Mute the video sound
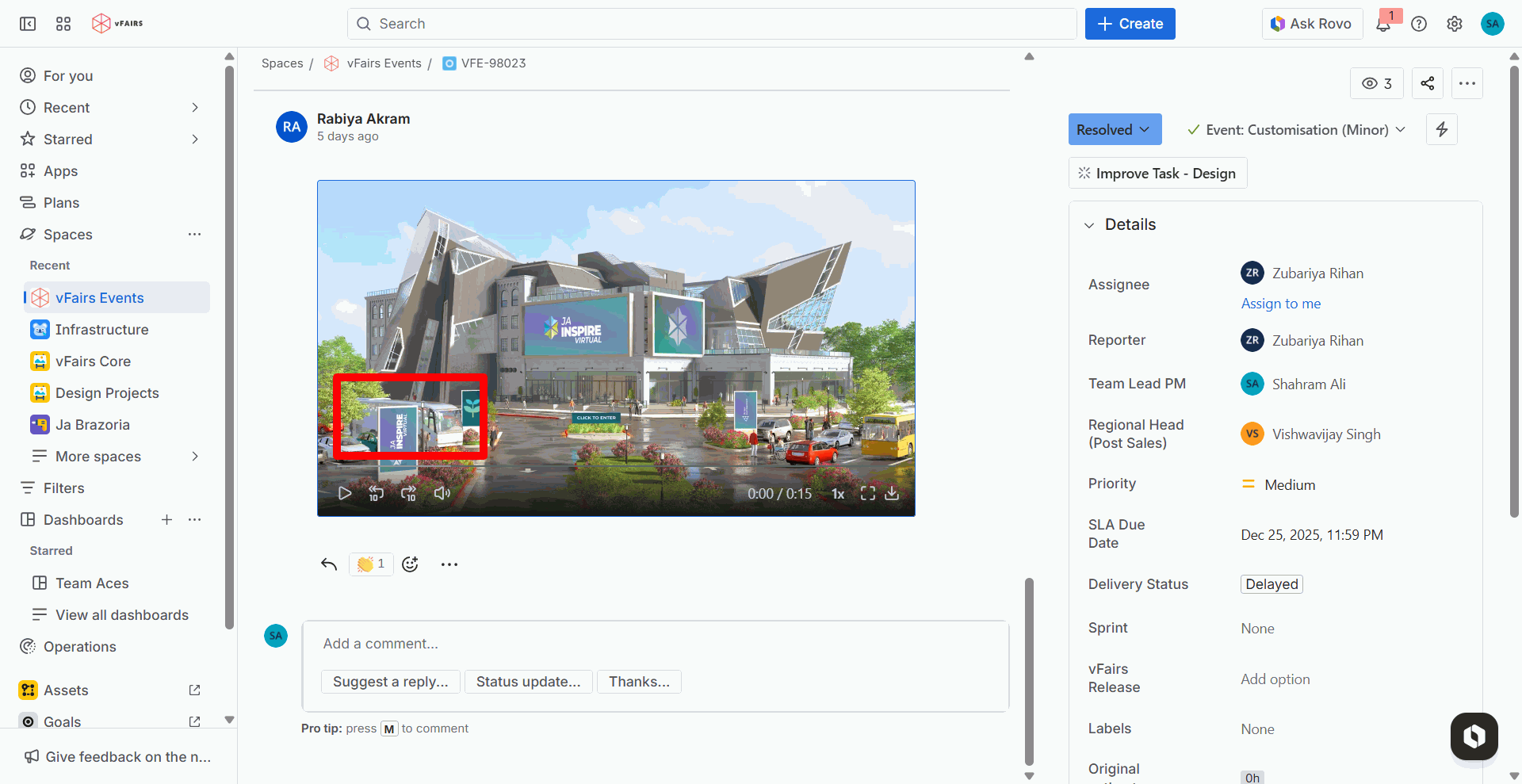 click(442, 493)
